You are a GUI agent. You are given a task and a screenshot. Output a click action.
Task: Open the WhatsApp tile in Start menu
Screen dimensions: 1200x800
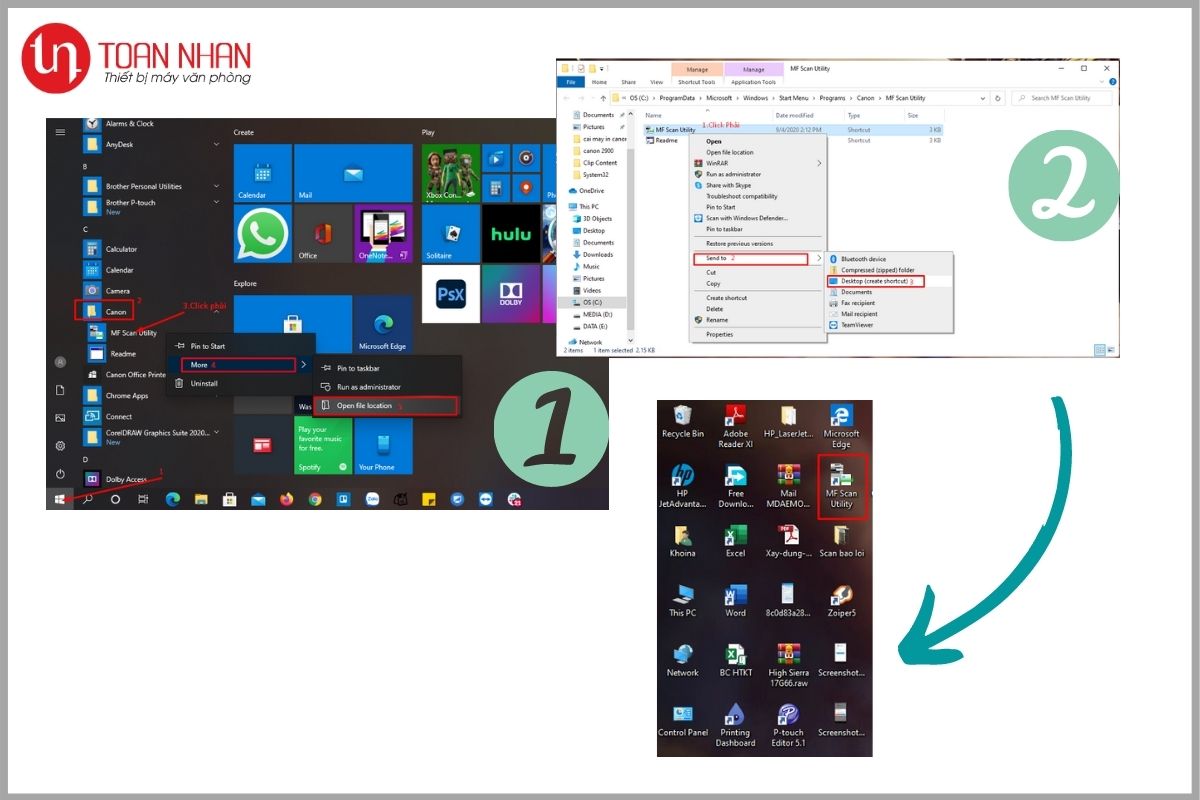263,234
